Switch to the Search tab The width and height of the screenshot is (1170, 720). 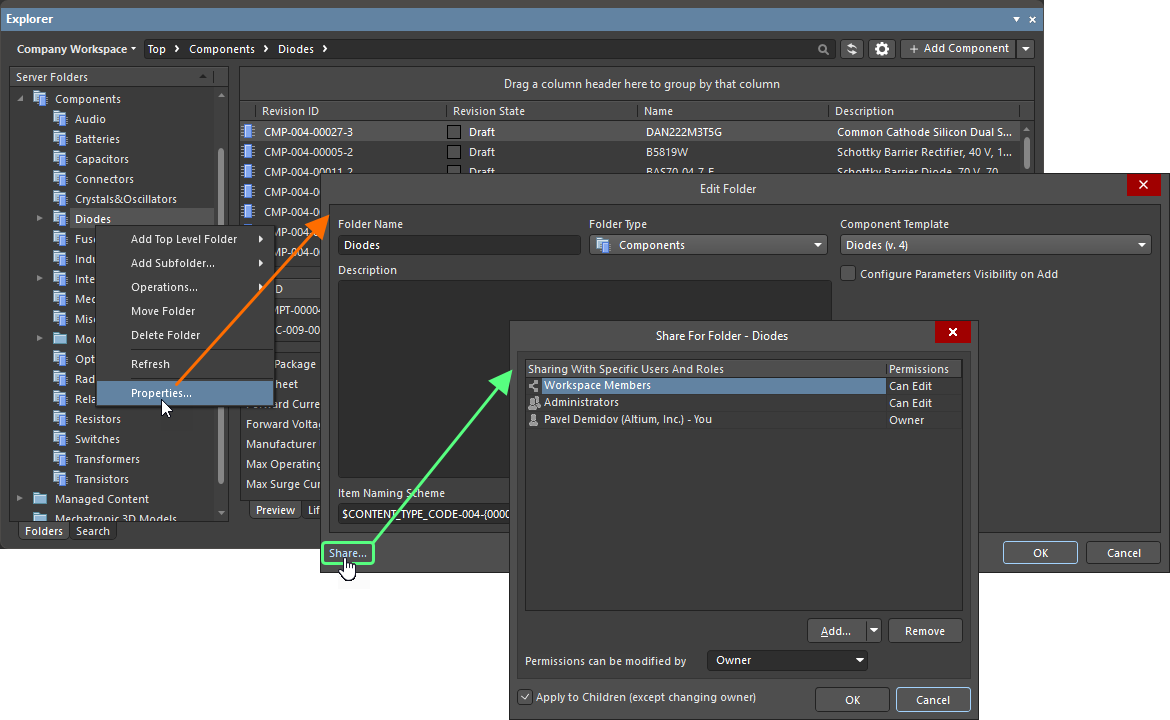tap(93, 531)
